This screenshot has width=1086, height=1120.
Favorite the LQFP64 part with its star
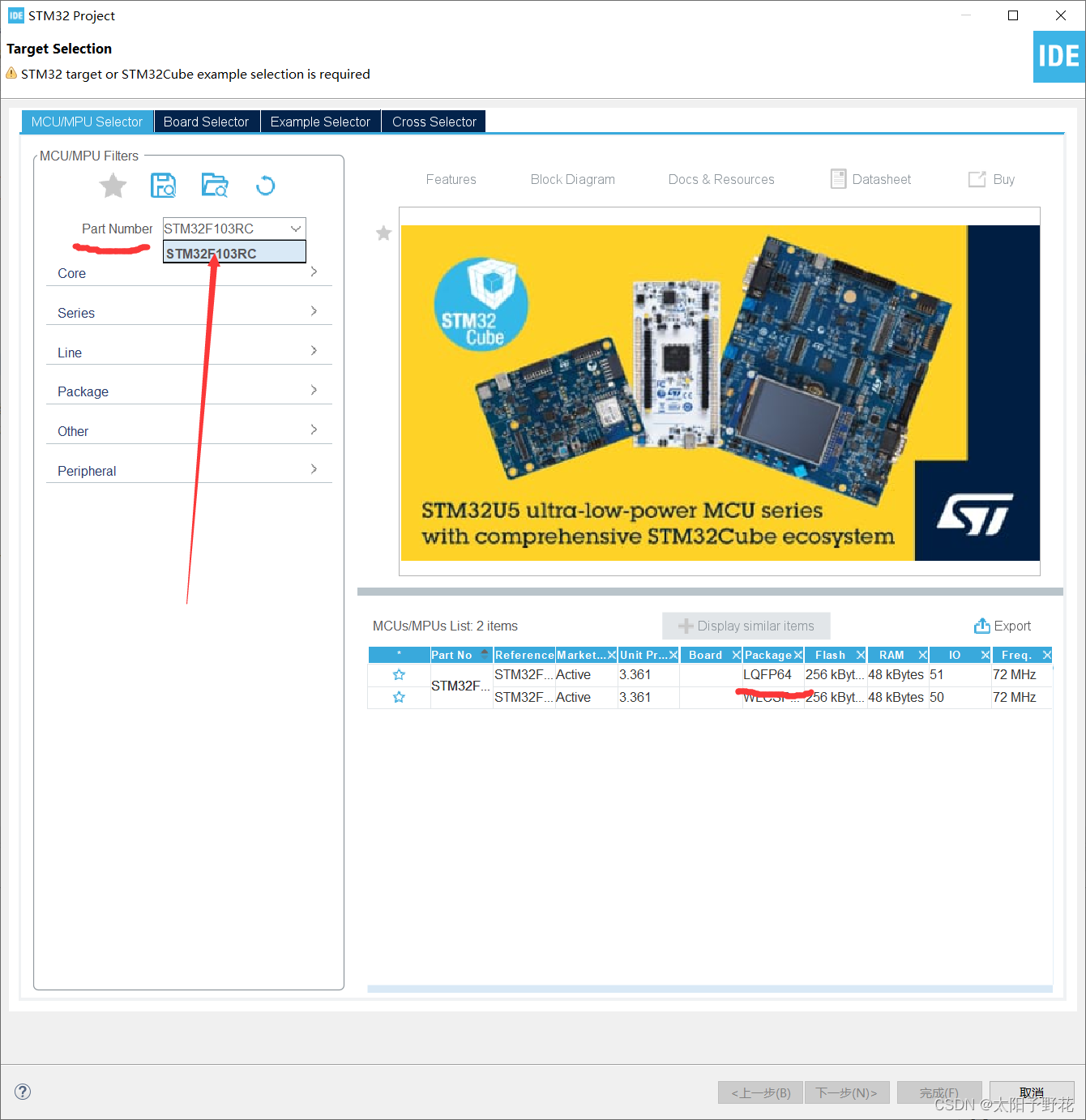tap(398, 673)
